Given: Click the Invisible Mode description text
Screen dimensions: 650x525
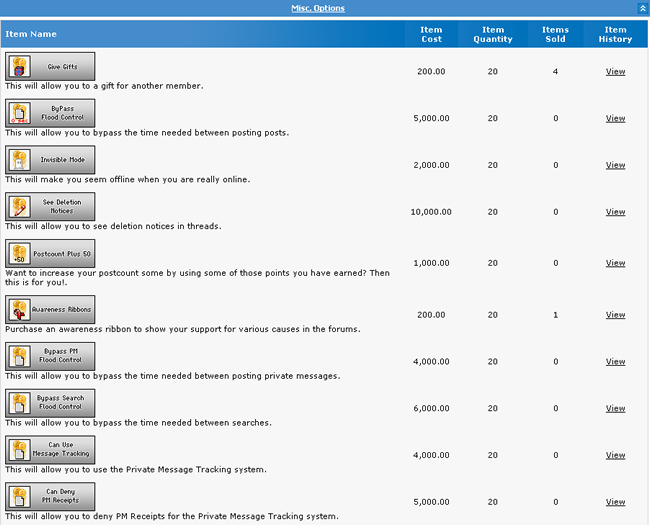Looking at the screenshot, I should pyautogui.click(x=128, y=180).
